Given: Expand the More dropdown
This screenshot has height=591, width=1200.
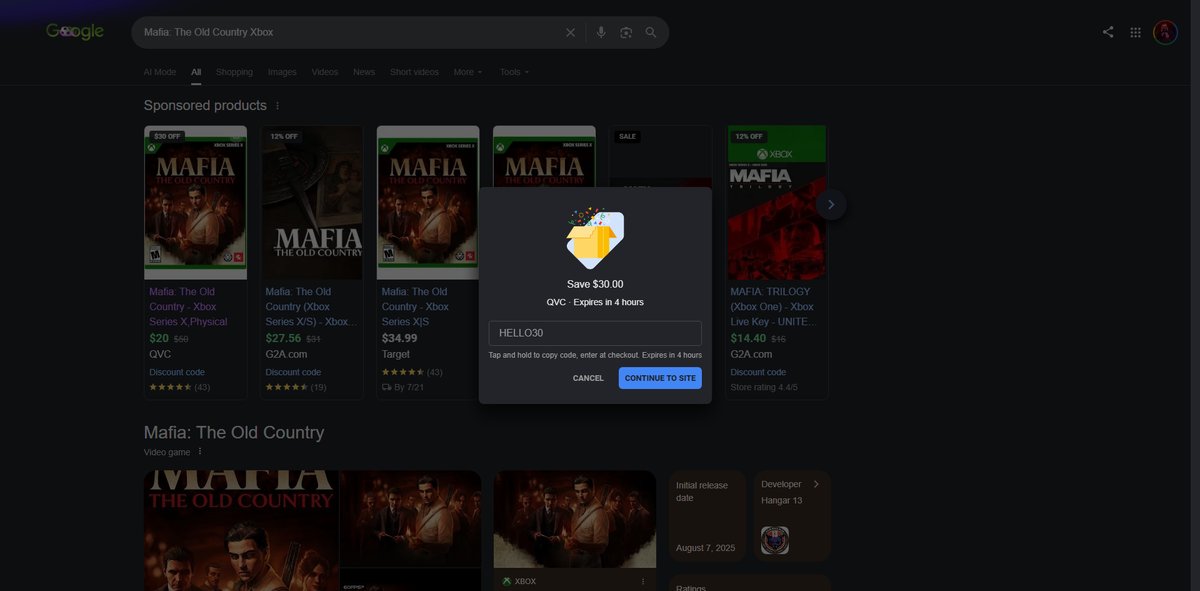Looking at the screenshot, I should pos(468,72).
